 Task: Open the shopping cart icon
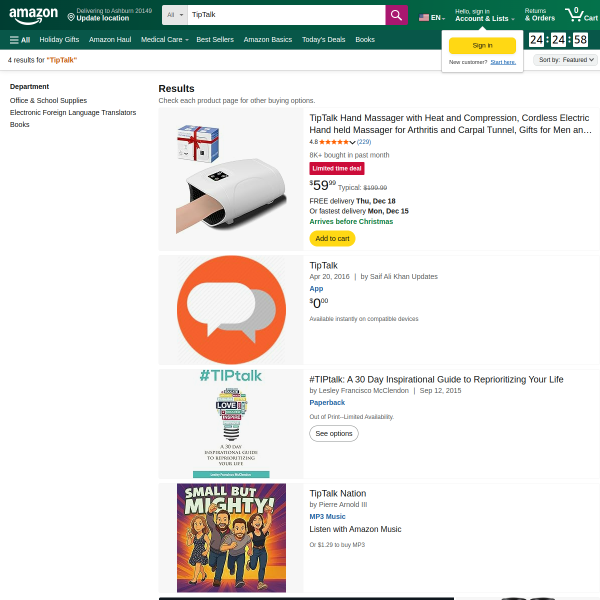pos(581,15)
